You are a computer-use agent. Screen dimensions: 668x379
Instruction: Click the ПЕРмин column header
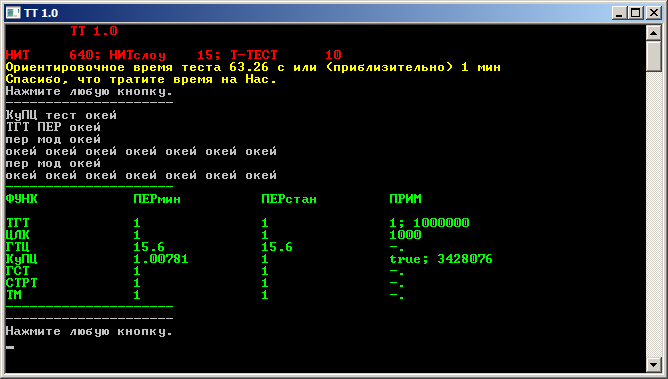[157, 199]
